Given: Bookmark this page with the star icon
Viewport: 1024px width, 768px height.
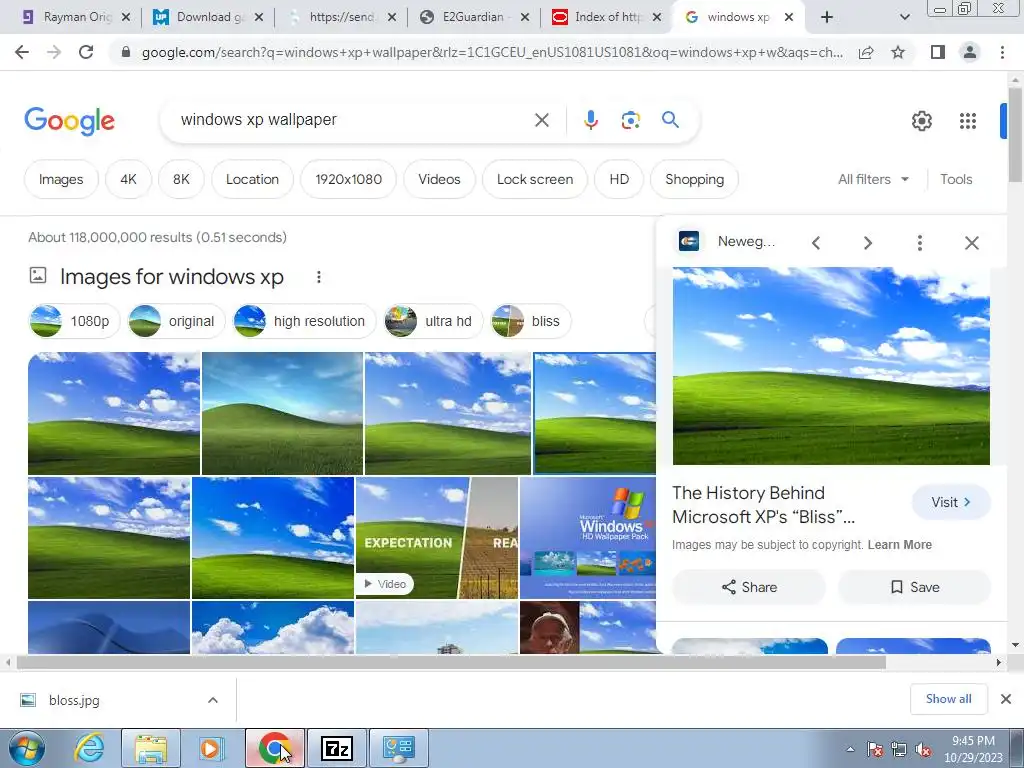Looking at the screenshot, I should 898,52.
